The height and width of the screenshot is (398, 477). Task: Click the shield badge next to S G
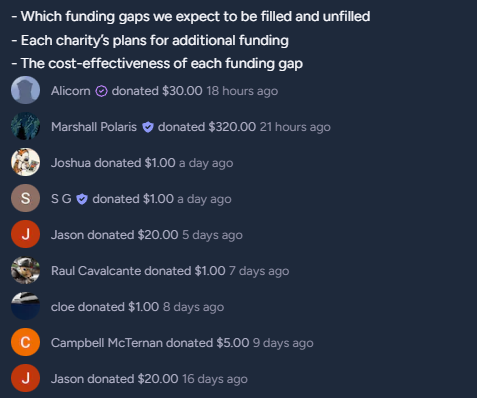82,199
